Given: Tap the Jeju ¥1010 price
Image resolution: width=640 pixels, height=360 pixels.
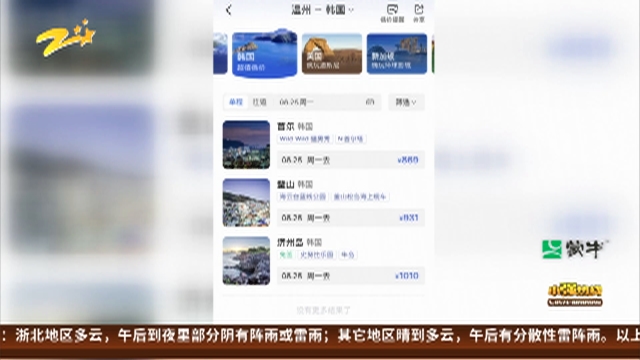Looking at the screenshot, I should tap(407, 276).
